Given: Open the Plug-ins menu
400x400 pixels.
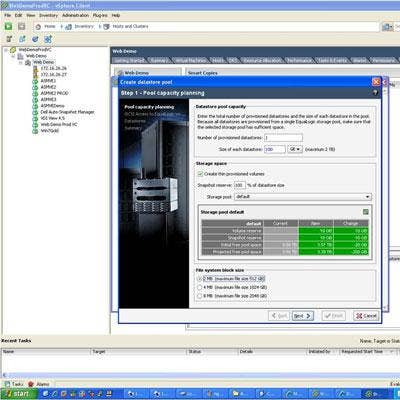Looking at the screenshot, I should pos(100,15).
